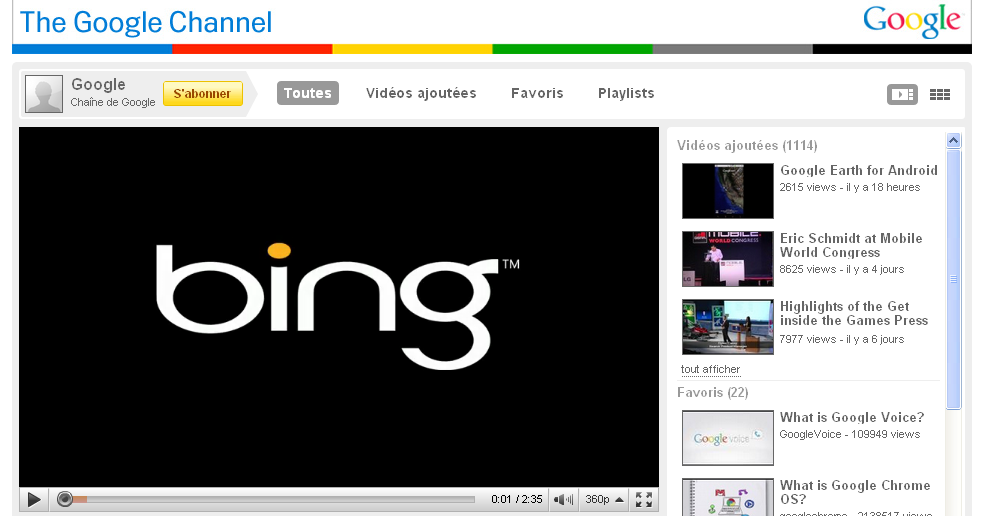The height and width of the screenshot is (516, 986).
Task: Click the 2615 views - il y a 18 heures text
Action: [x=850, y=187]
